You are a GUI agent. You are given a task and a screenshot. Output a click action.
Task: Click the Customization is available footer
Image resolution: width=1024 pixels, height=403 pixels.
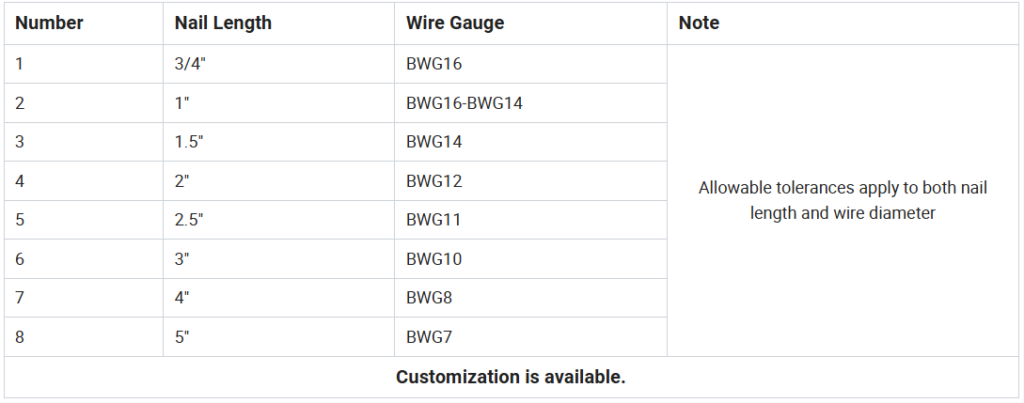[511, 377]
